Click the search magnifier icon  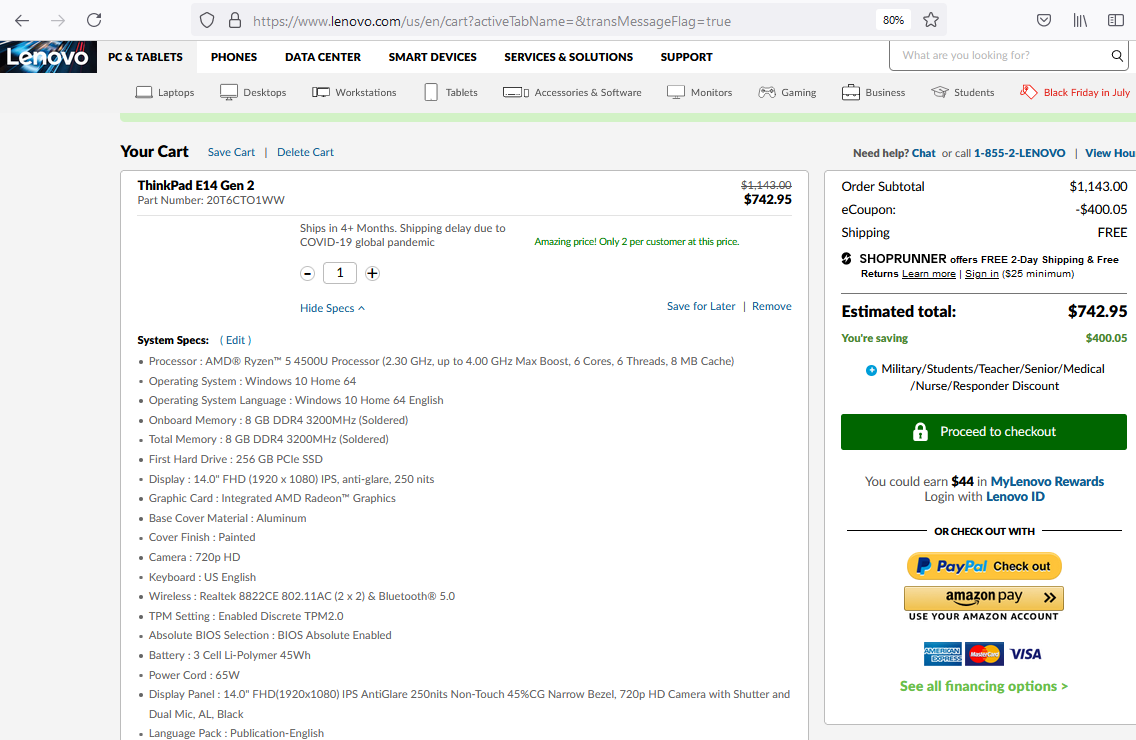1117,55
